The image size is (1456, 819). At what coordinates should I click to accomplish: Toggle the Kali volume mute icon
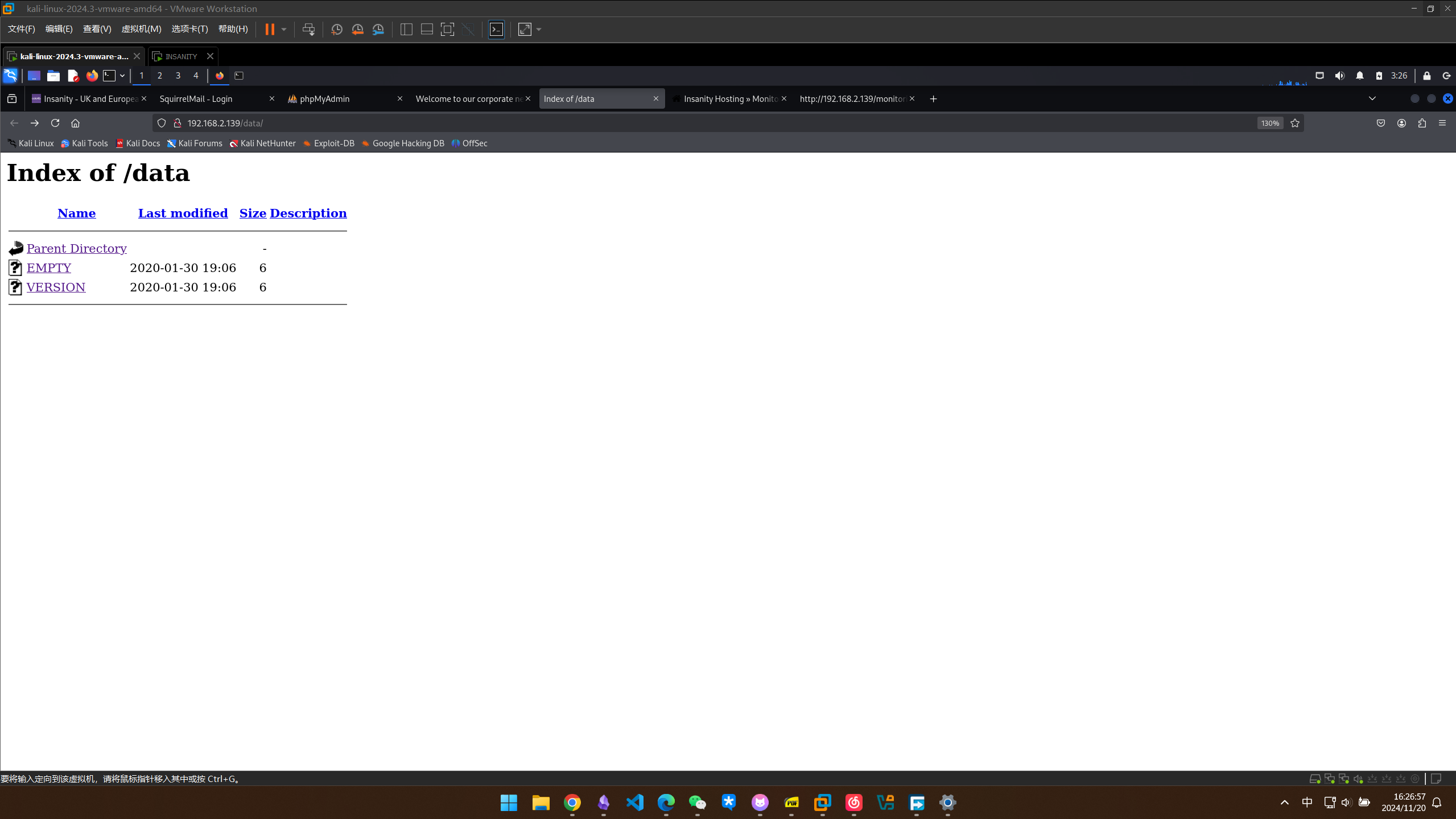pyautogui.click(x=1339, y=76)
